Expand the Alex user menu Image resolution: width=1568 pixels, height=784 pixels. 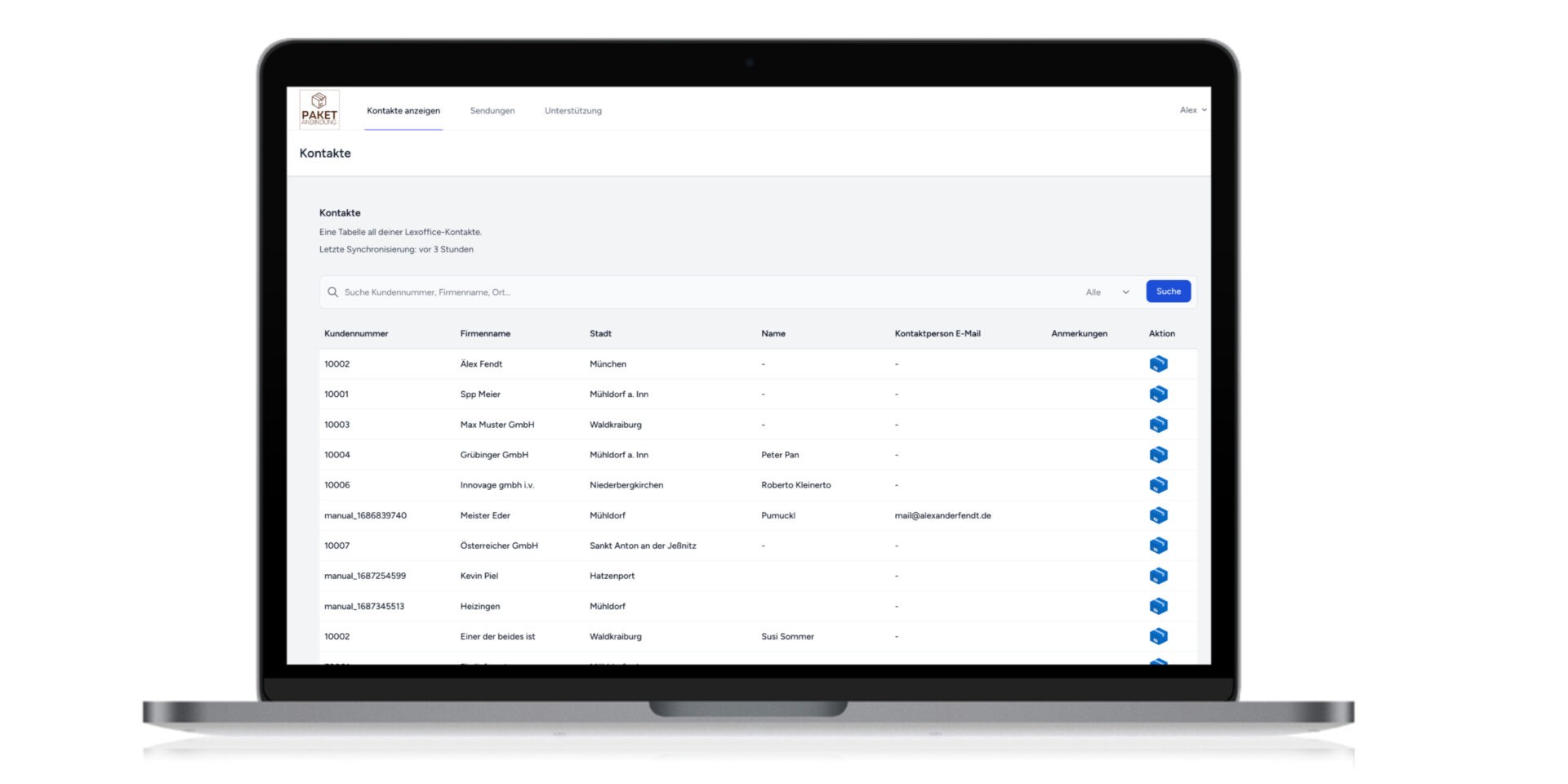1192,110
